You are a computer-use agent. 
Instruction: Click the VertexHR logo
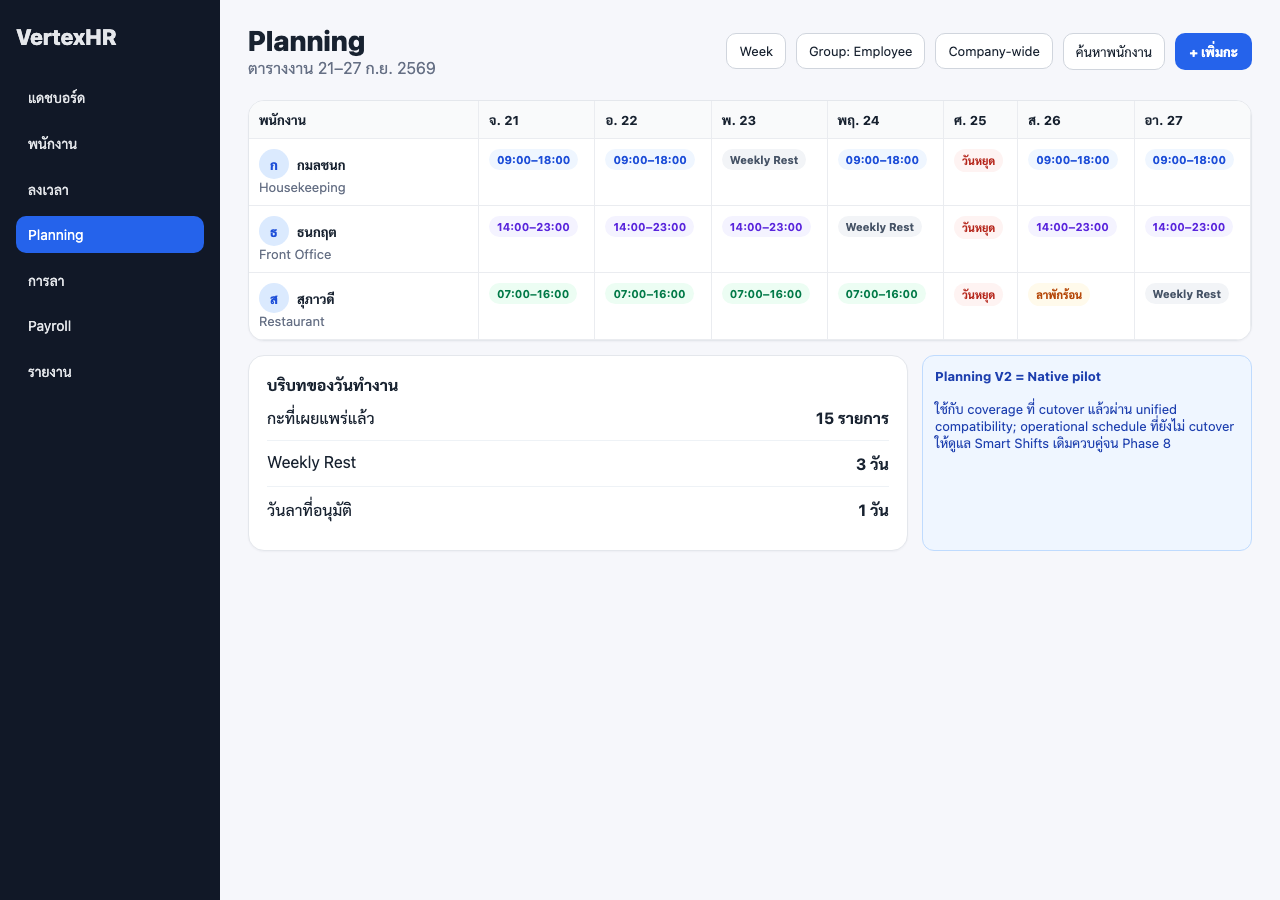(66, 37)
